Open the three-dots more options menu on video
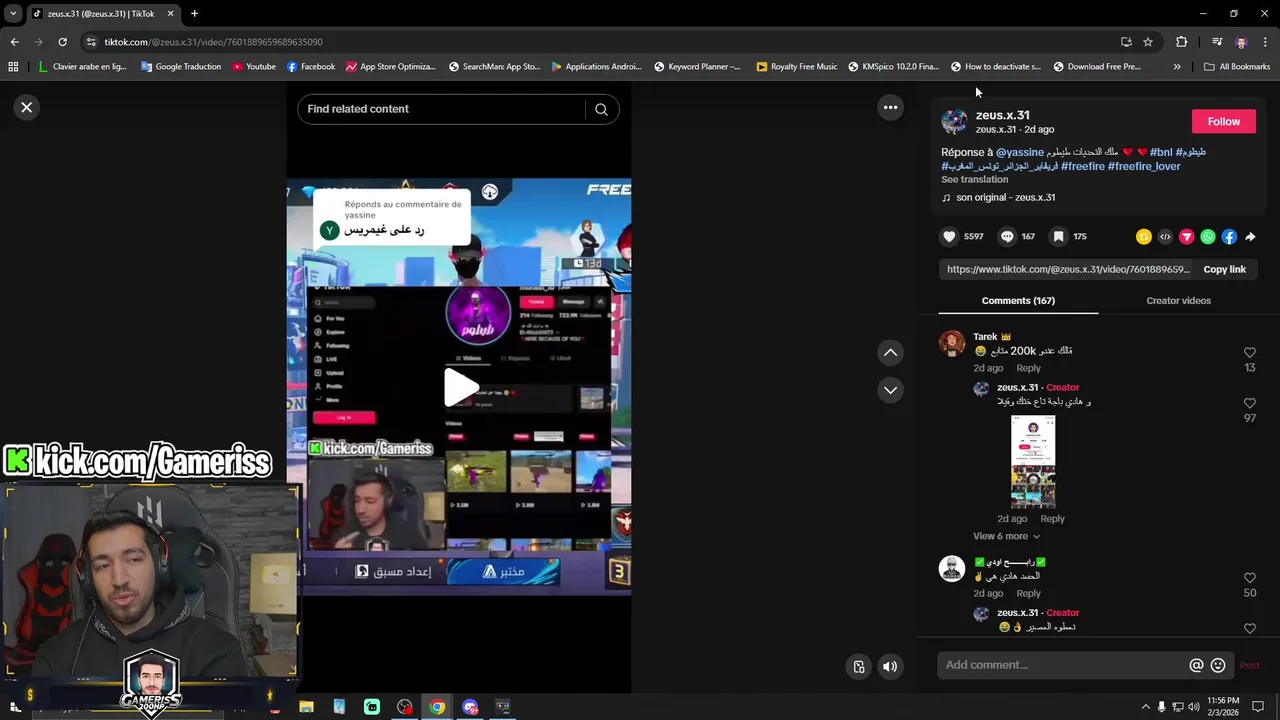Viewport: 1280px width, 720px height. [890, 107]
